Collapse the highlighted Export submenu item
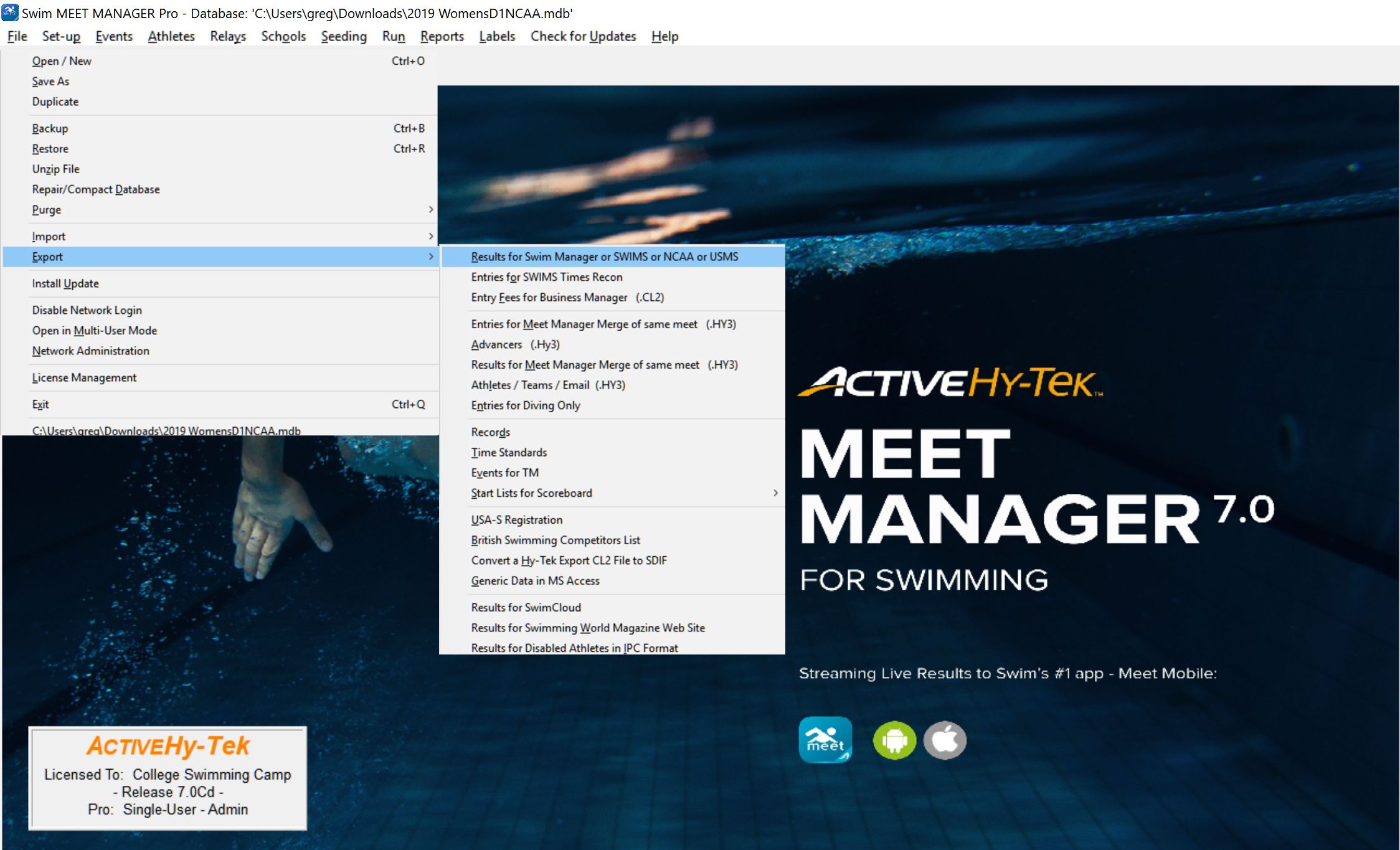Viewport: 1400px width, 850px height. tap(220, 257)
